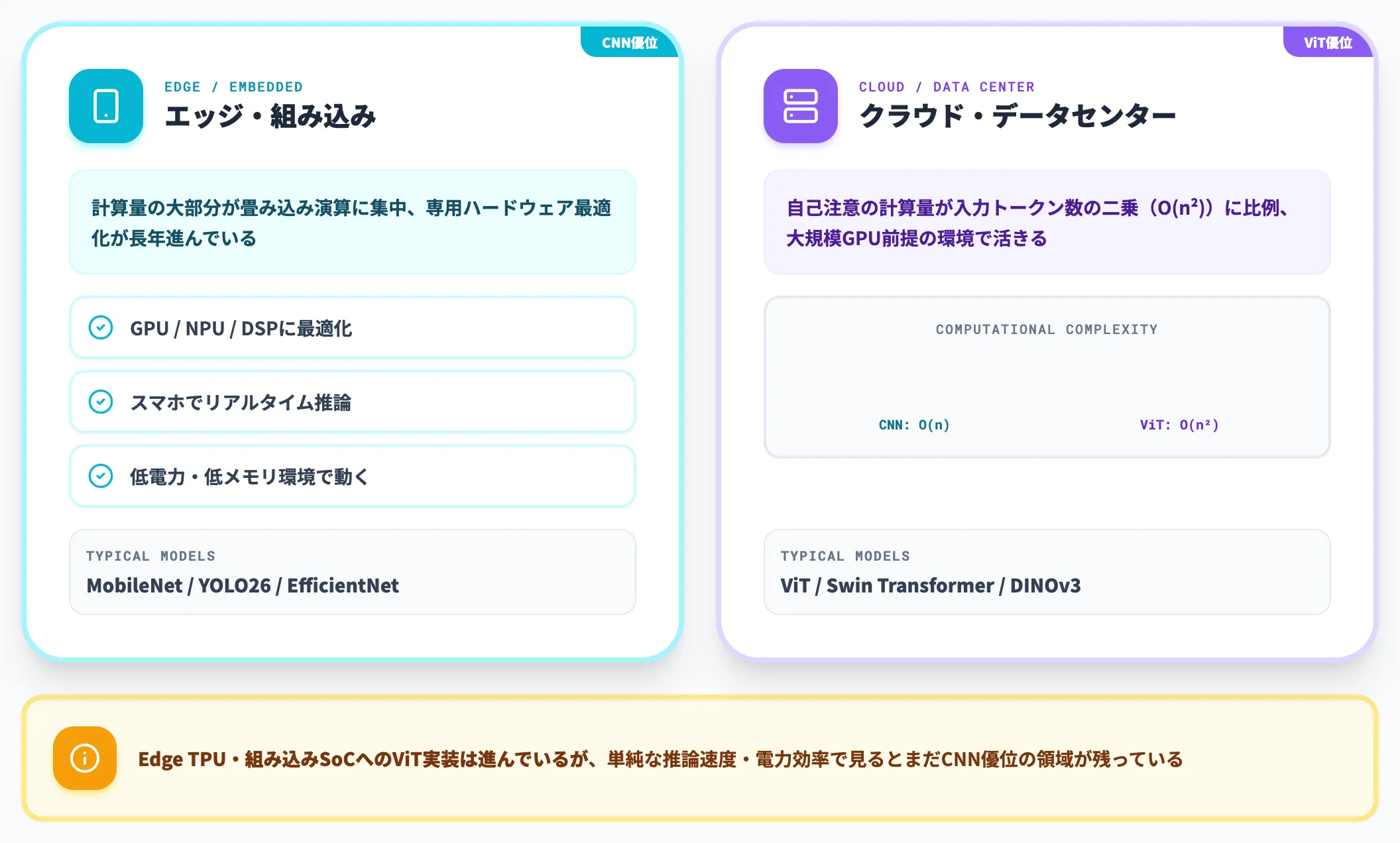Click the teal device icon for Edge/Embedded
Image resolution: width=1400 pixels, height=843 pixels.
(x=106, y=106)
